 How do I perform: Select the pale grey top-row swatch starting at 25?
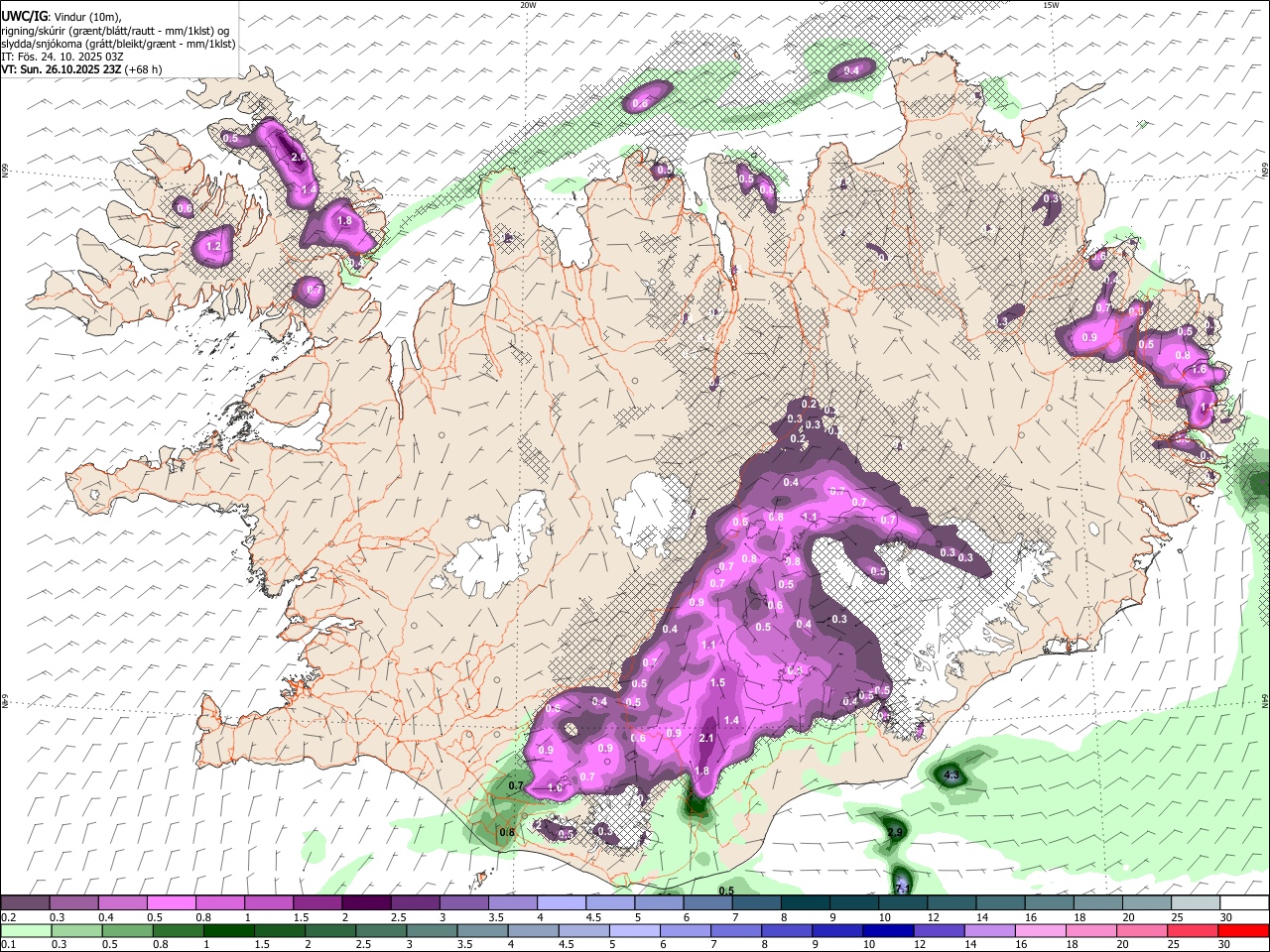(x=1197, y=903)
